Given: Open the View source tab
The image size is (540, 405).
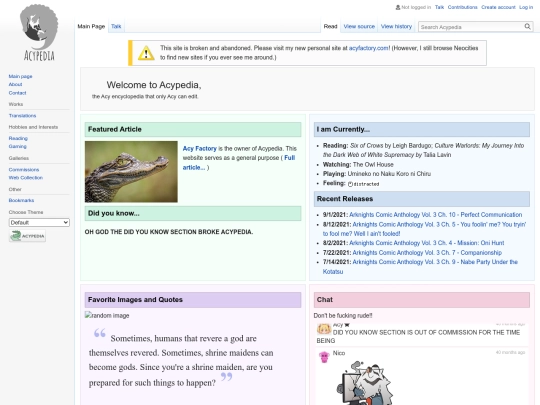Looking at the screenshot, I should coord(359,27).
